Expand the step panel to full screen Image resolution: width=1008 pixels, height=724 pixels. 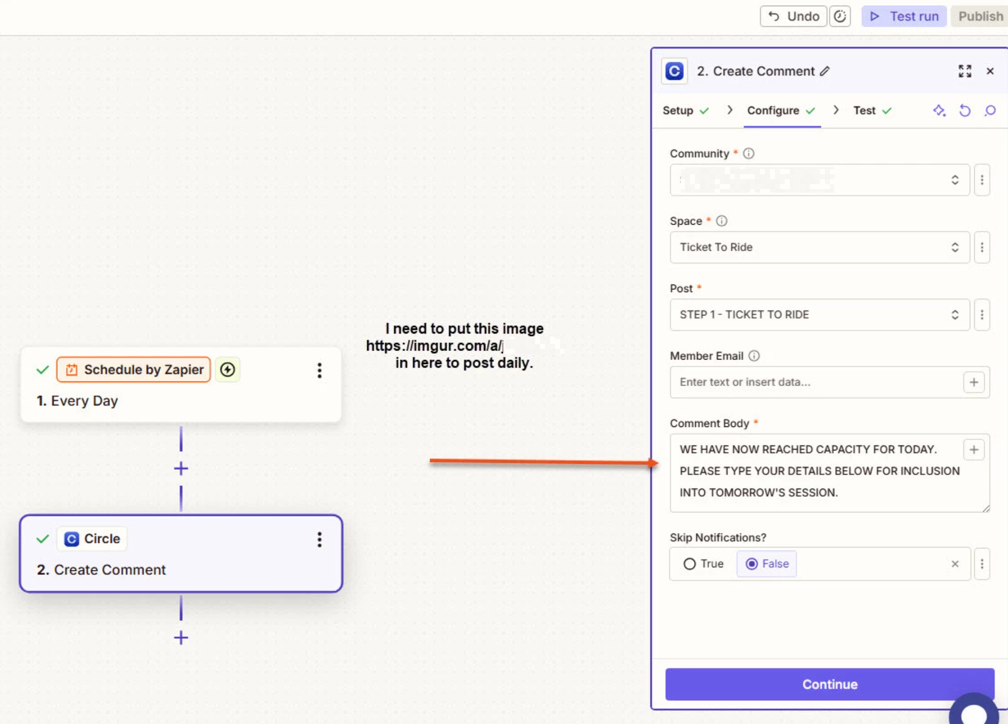(964, 72)
